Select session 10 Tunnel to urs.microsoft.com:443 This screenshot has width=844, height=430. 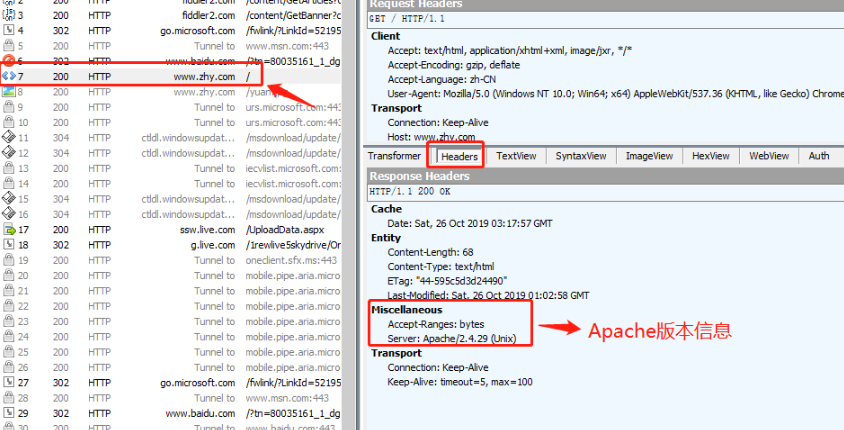tap(171, 123)
